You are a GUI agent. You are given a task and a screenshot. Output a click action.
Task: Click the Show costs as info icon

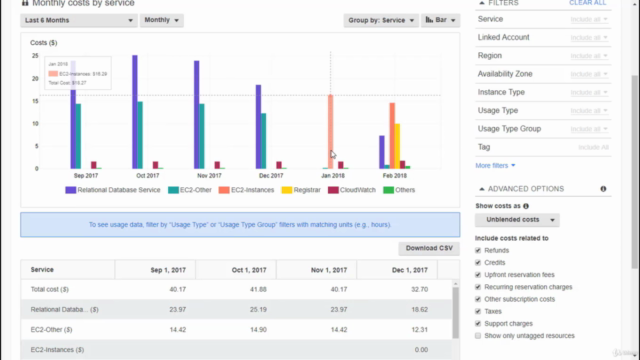point(526,206)
